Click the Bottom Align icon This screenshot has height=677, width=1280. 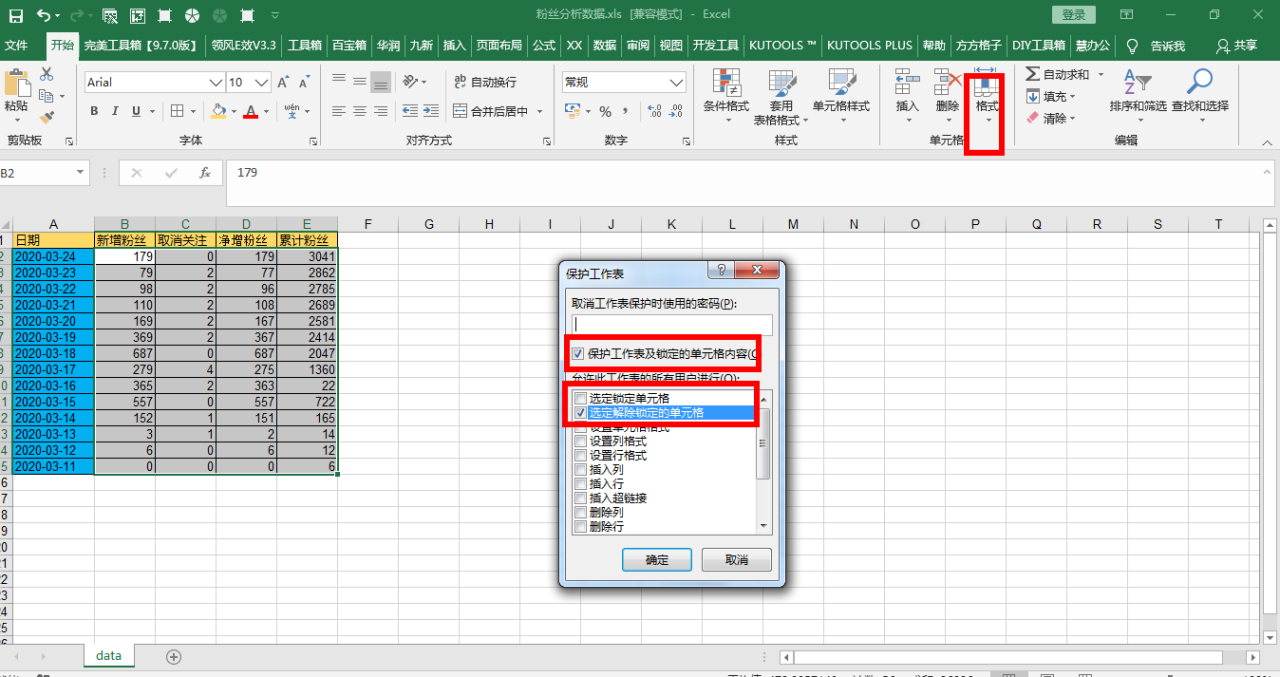pos(380,82)
